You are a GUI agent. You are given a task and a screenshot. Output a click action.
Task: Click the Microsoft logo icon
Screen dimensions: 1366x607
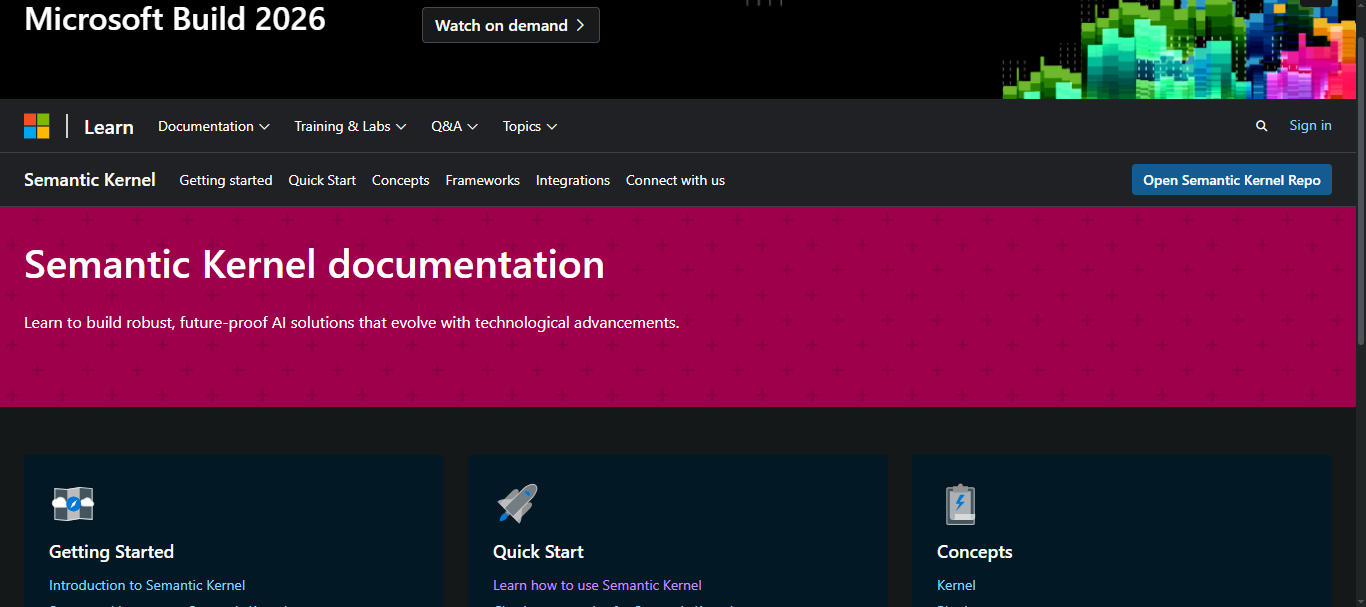click(37, 126)
